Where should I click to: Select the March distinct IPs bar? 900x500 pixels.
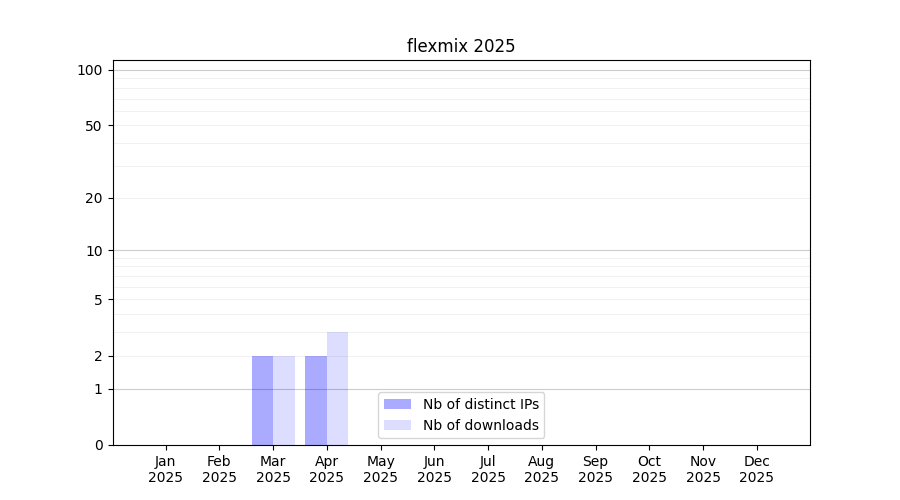[x=262, y=400]
